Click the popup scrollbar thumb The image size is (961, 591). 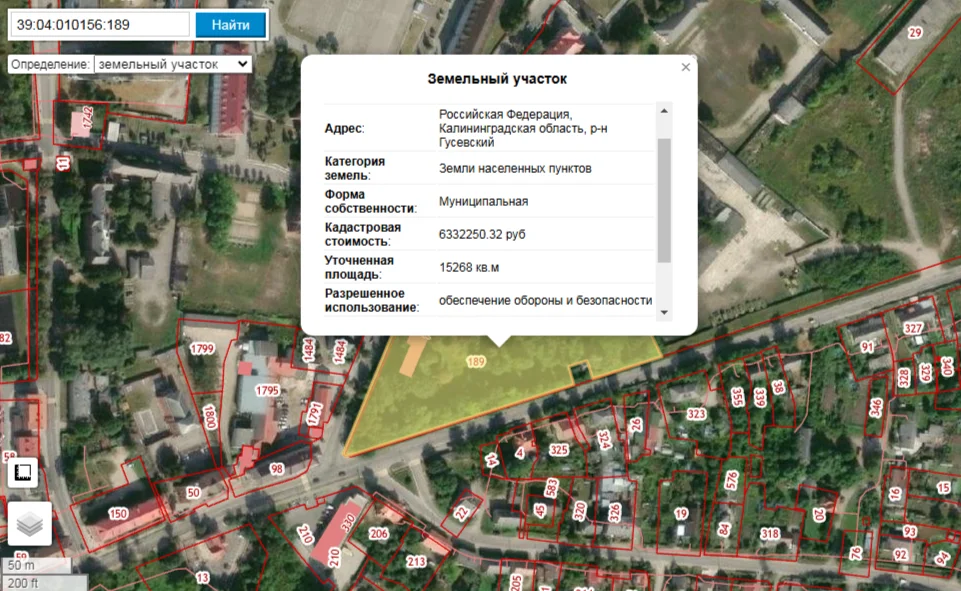tap(664, 200)
